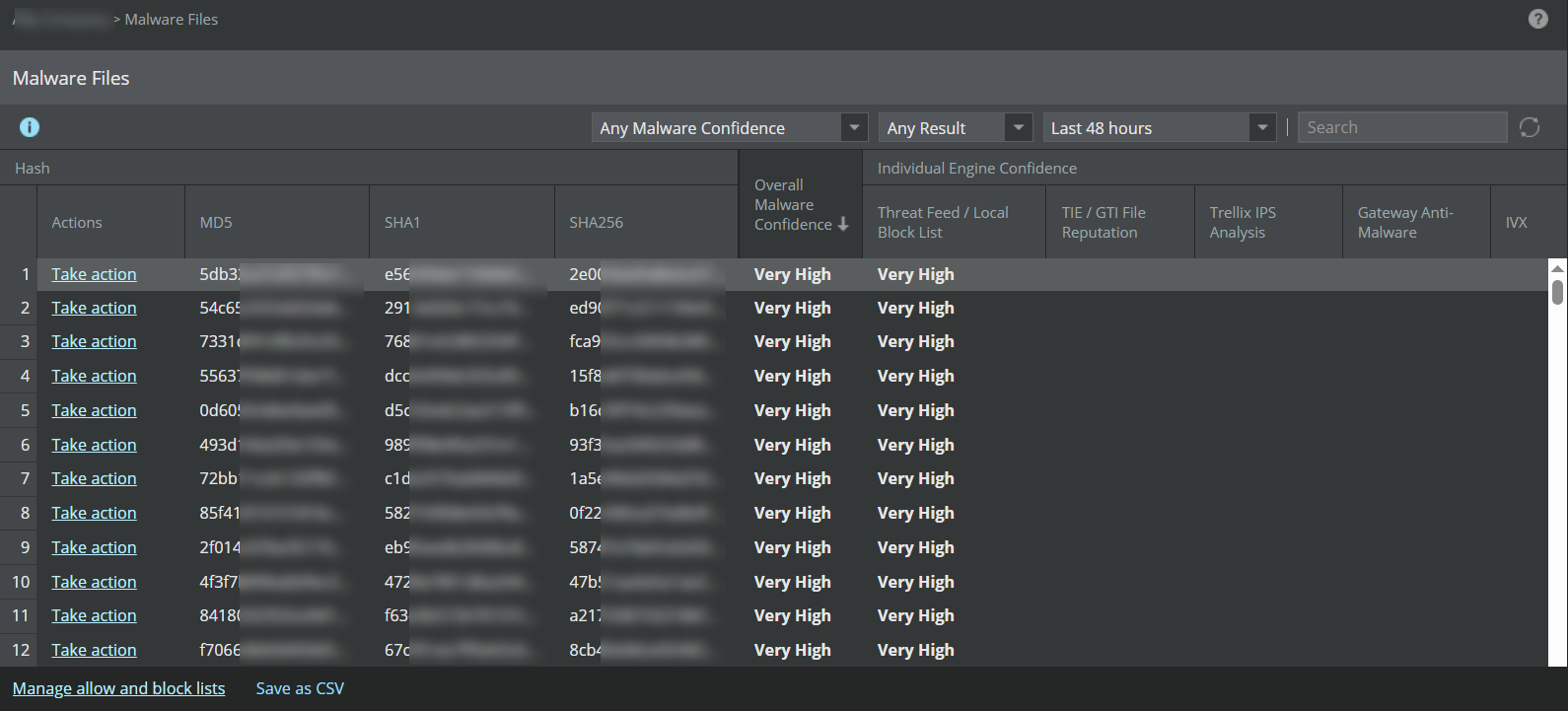This screenshot has height=711, width=1568.
Task: Click Take action for row 1
Action: tap(94, 274)
